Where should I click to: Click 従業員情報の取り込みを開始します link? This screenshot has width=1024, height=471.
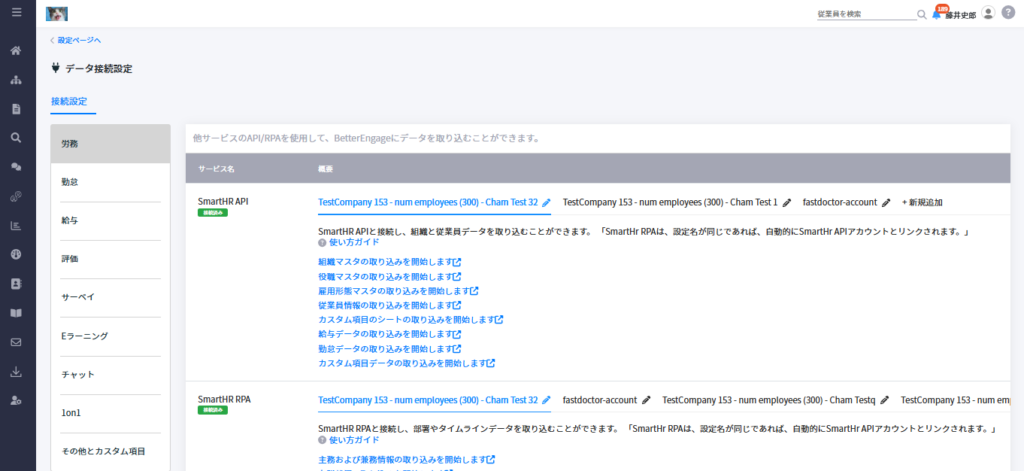point(390,305)
